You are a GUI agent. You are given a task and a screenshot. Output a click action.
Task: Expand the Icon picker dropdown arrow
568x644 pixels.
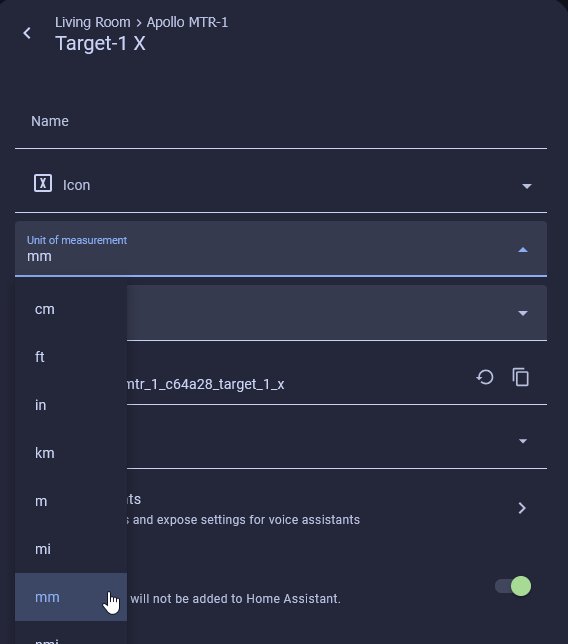click(527, 186)
